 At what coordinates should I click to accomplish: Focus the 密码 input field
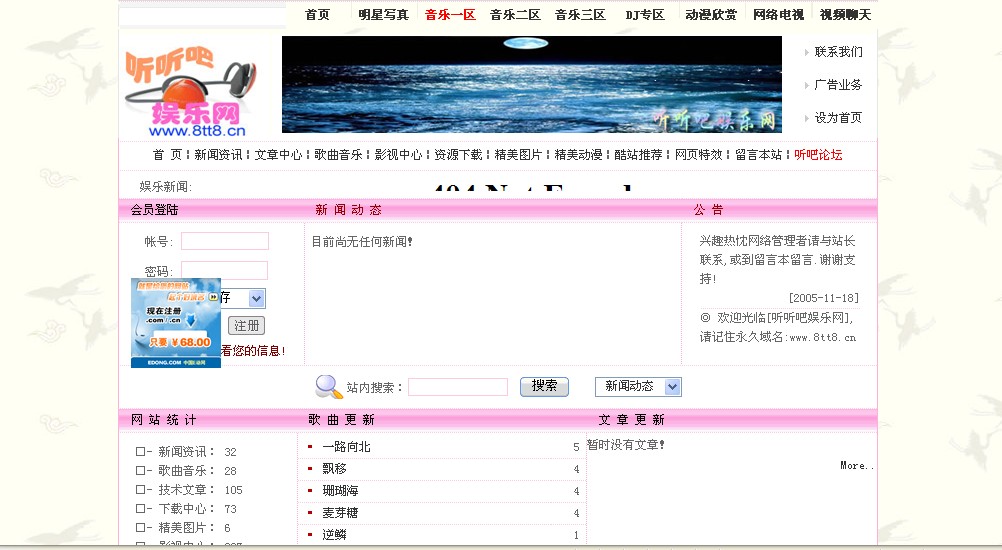tap(224, 270)
